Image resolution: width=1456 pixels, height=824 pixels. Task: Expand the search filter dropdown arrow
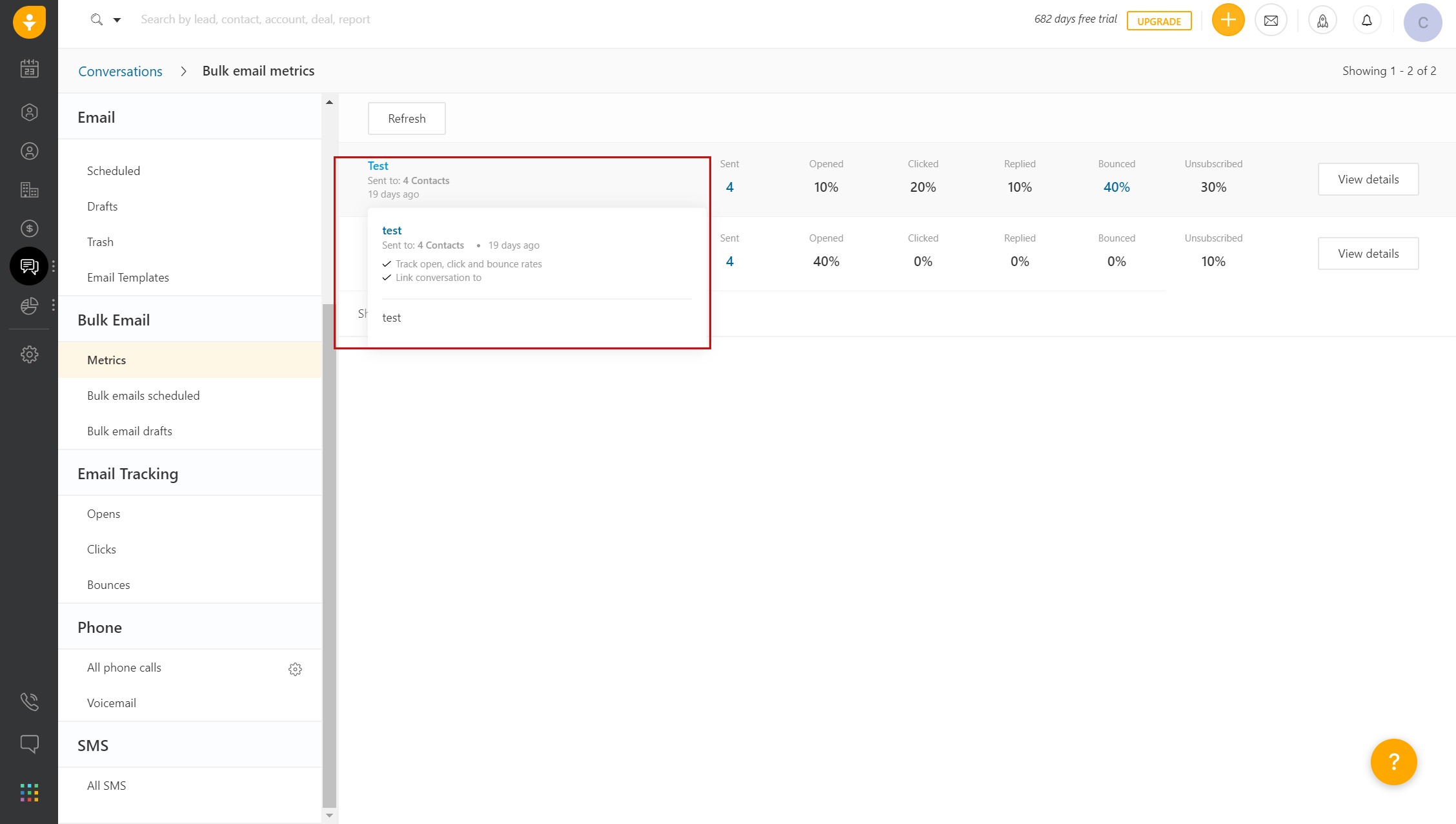tap(117, 20)
